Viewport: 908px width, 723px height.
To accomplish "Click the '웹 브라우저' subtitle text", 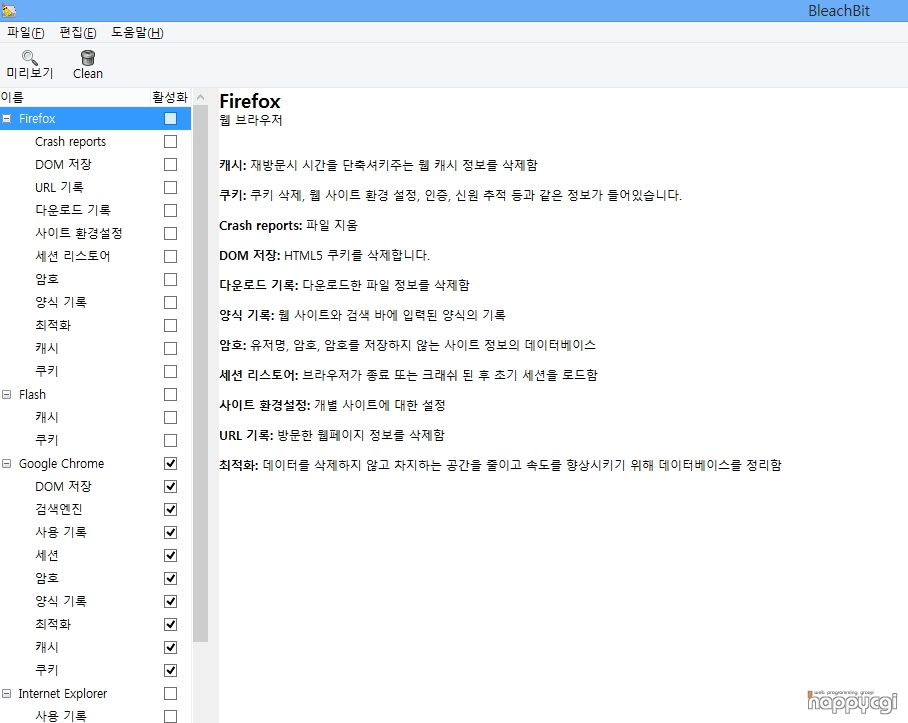I will pyautogui.click(x=251, y=120).
